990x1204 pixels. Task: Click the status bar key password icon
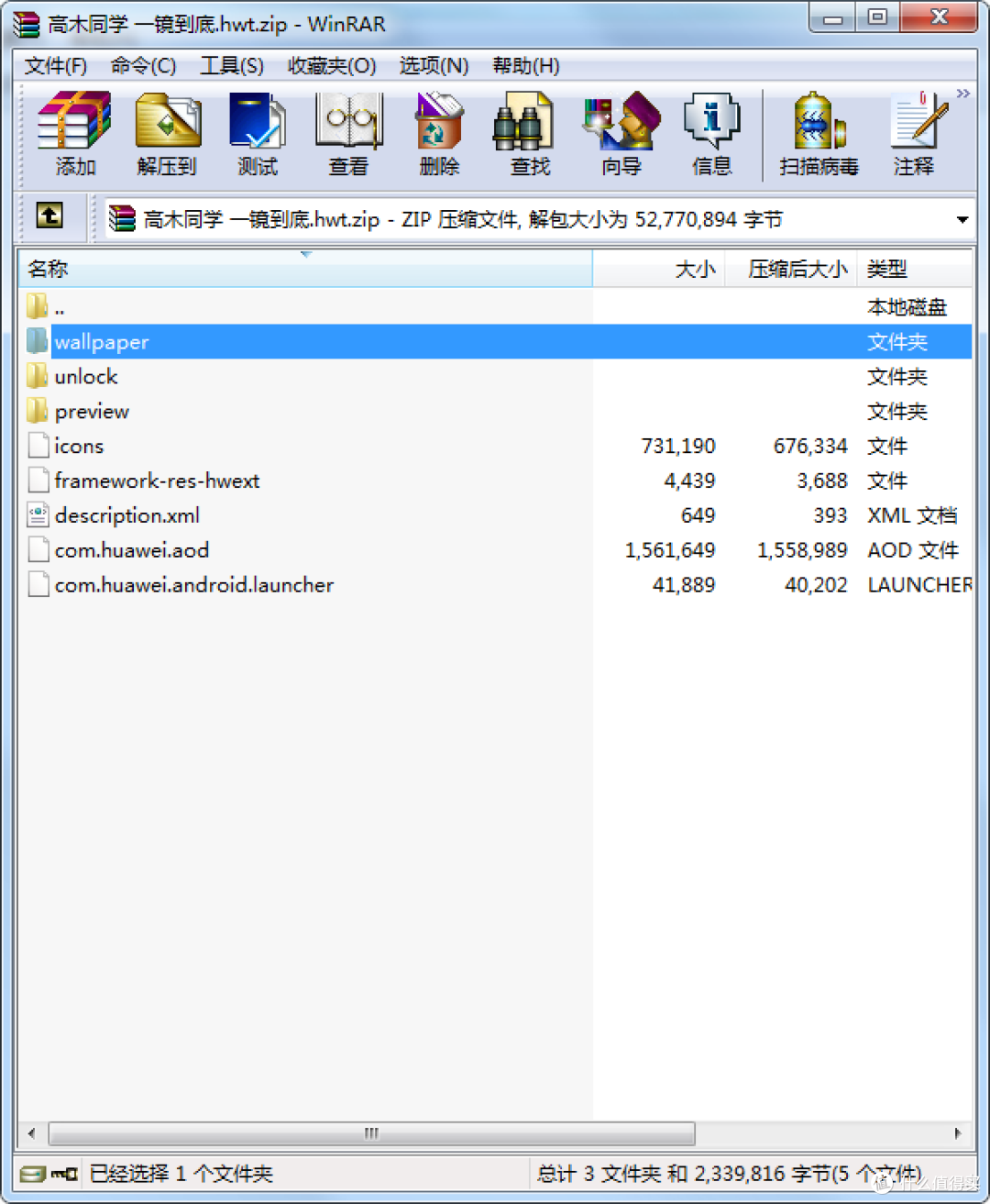(64, 1174)
